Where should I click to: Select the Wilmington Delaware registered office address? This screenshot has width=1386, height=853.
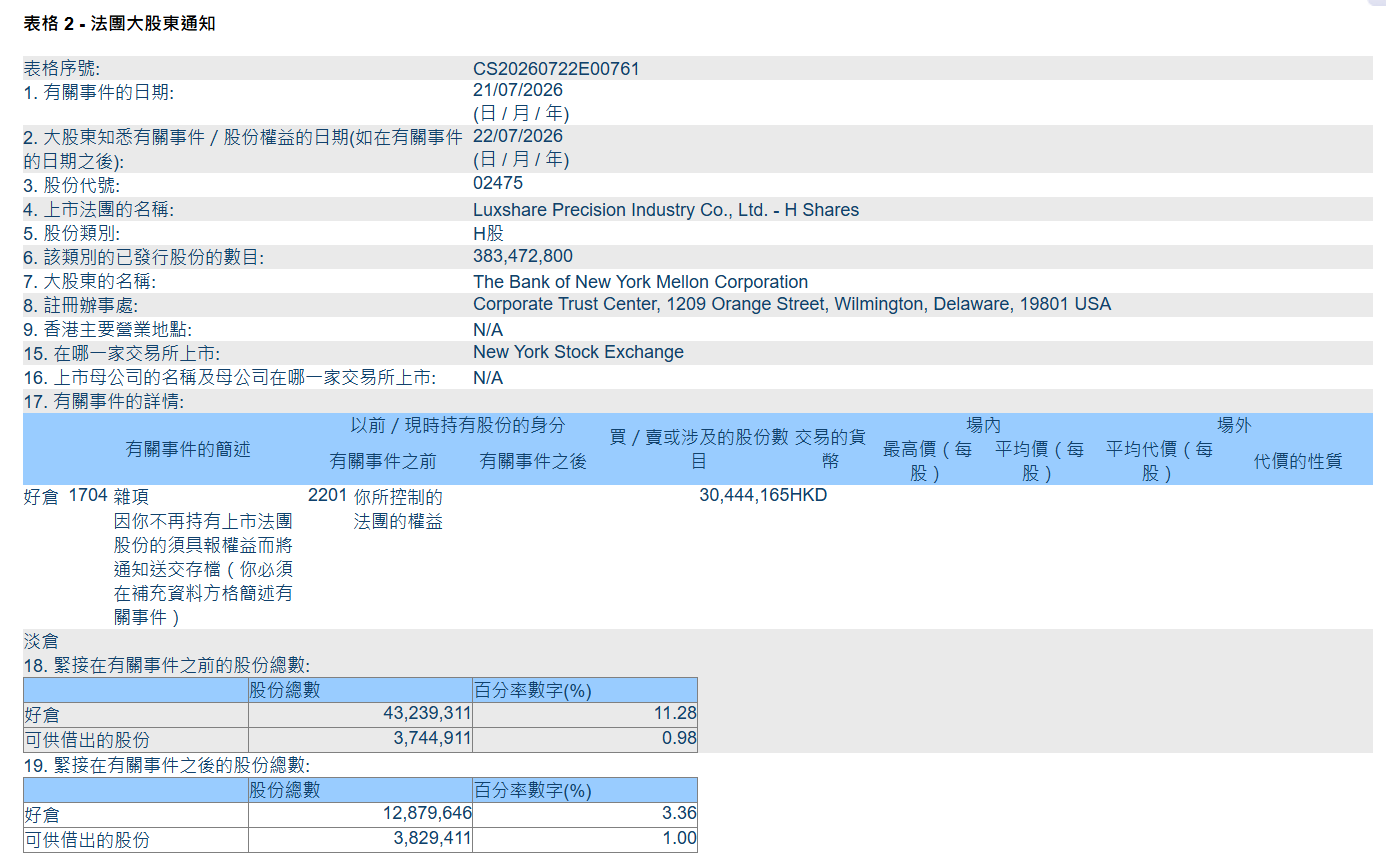[792, 304]
